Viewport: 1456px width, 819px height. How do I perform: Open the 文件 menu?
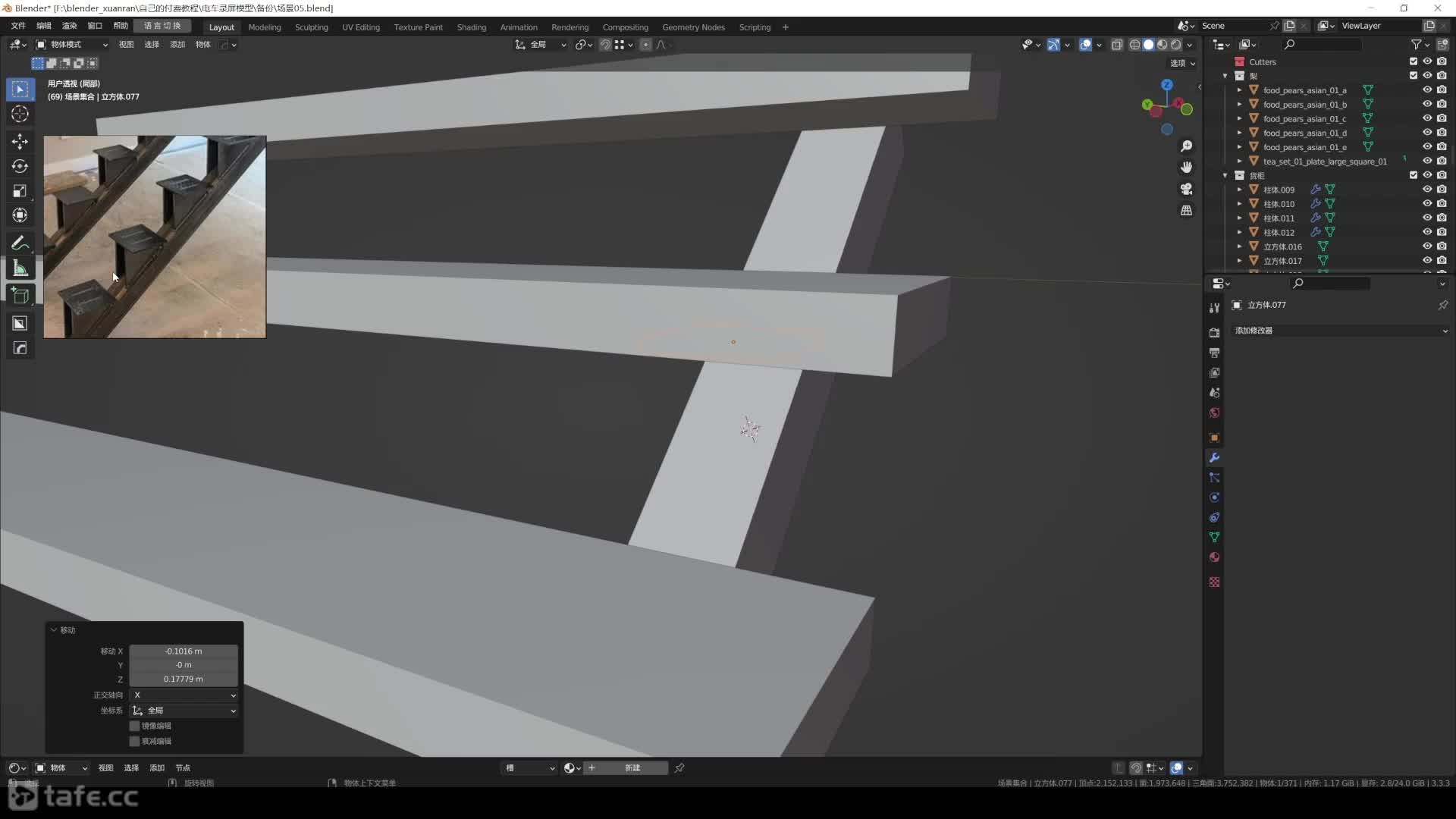tap(18, 26)
